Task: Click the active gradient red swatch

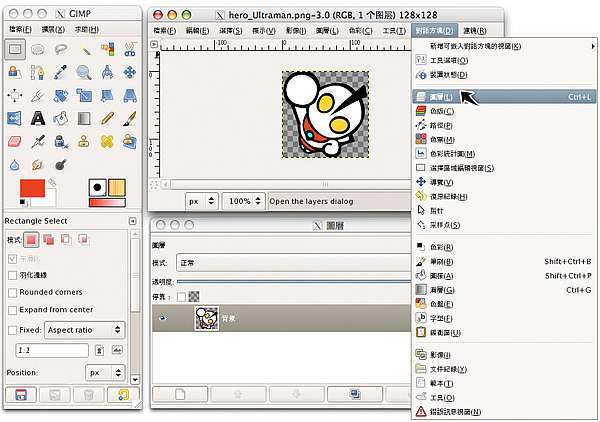Action: (107, 203)
